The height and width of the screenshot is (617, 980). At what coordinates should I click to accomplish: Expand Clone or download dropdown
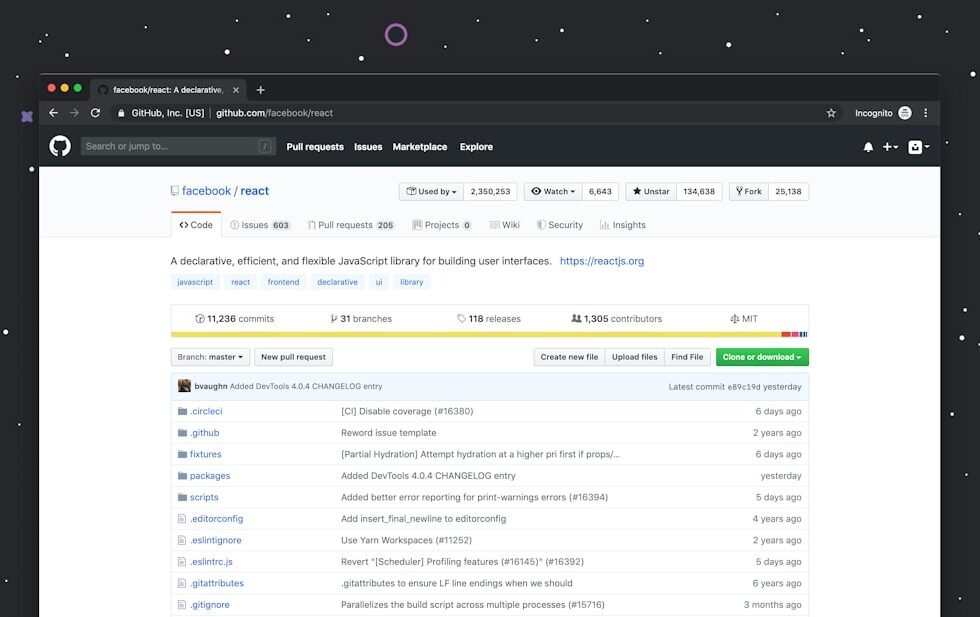[x=762, y=357]
